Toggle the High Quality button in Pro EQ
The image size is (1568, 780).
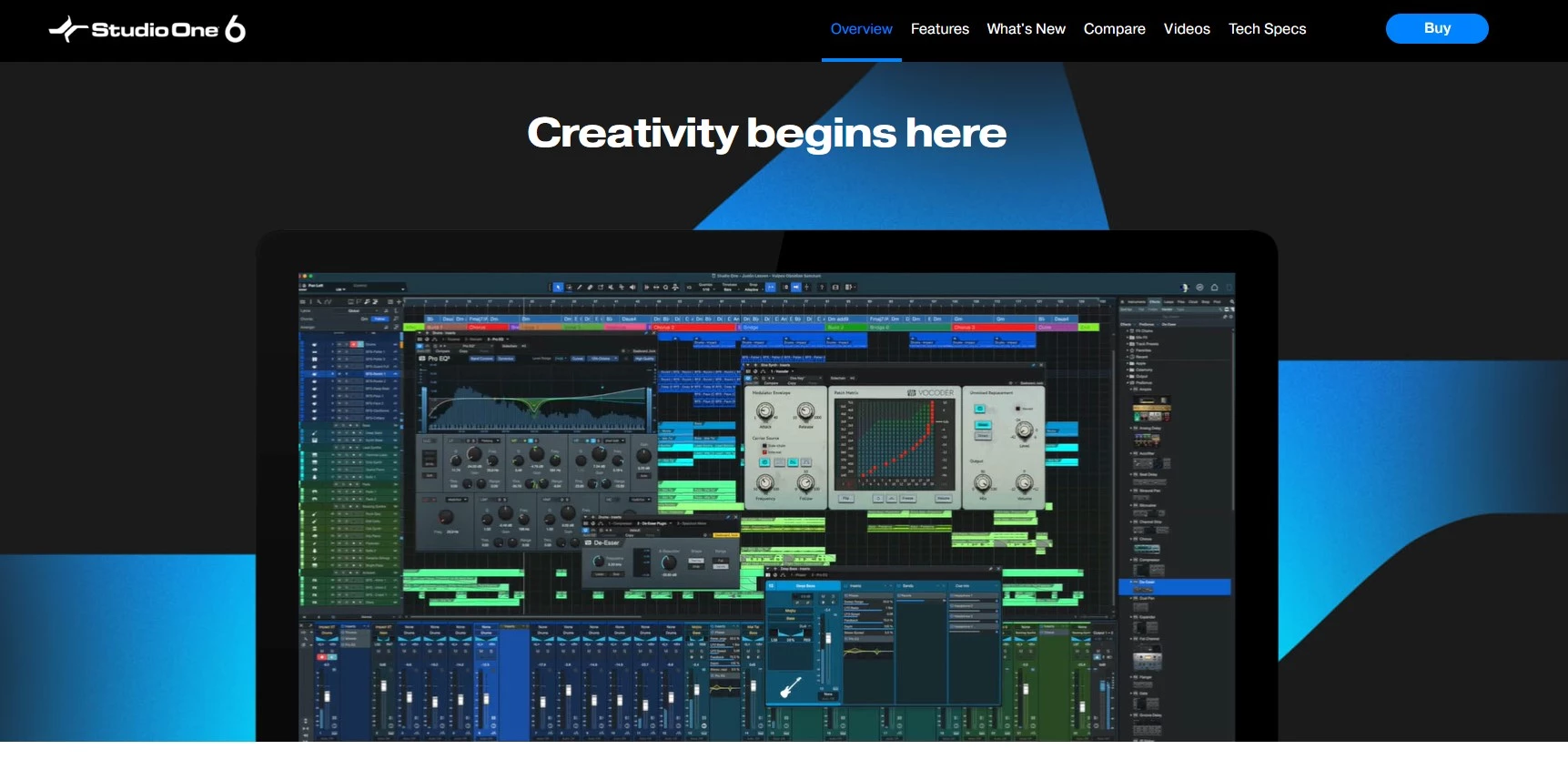(644, 359)
